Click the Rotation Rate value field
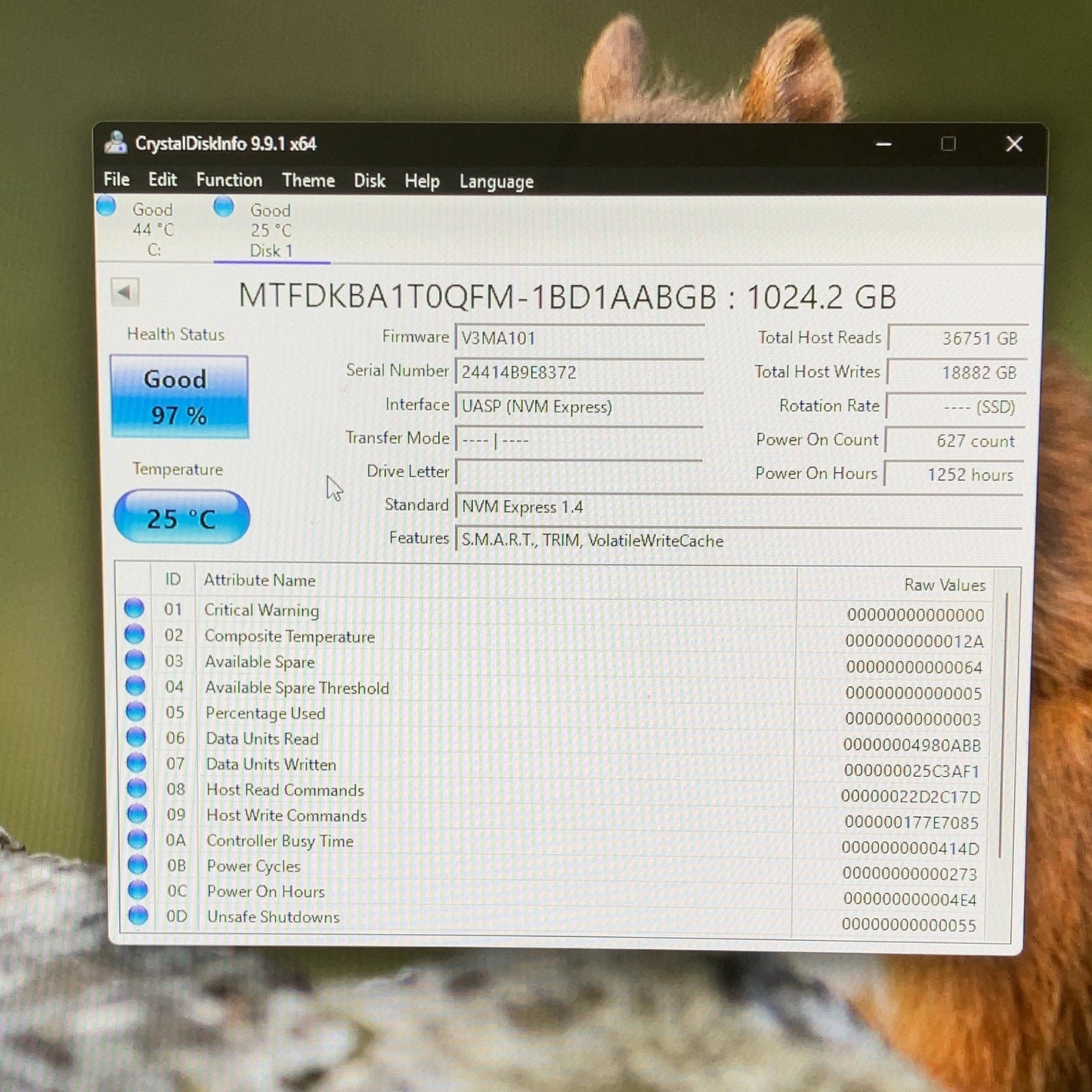 click(956, 407)
